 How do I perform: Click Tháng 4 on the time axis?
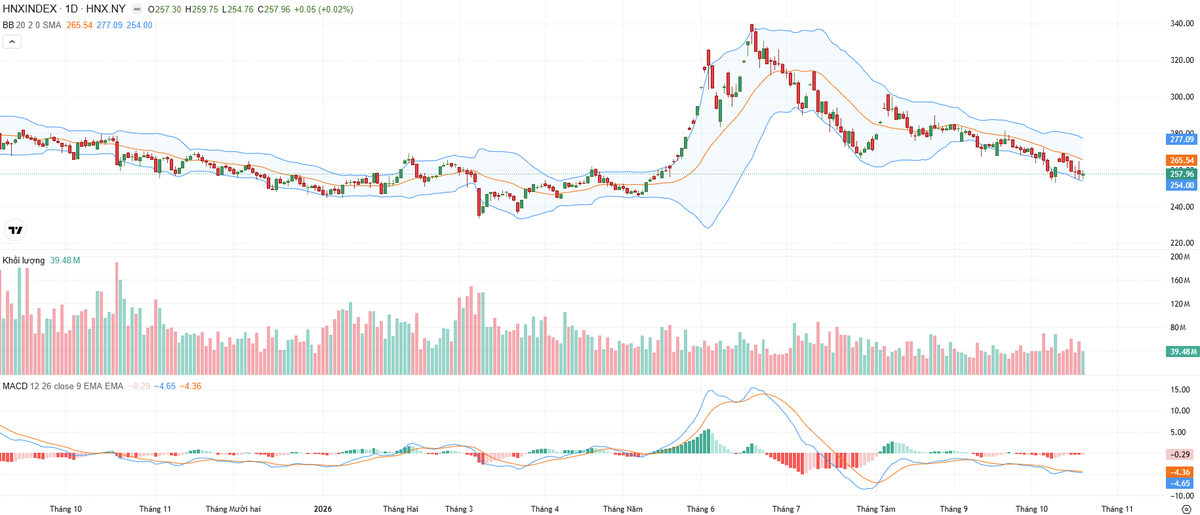coord(545,508)
